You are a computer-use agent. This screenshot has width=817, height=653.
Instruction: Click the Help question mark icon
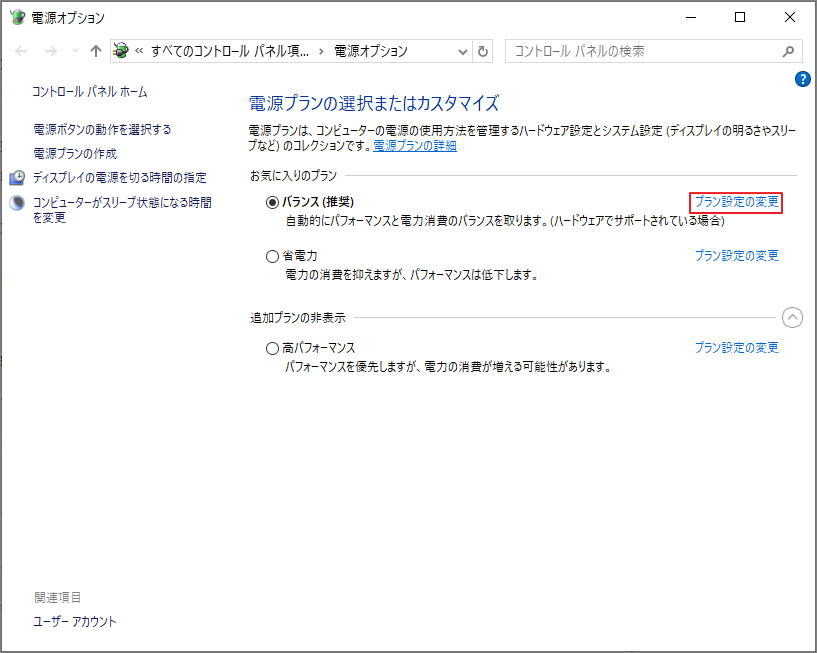click(x=802, y=79)
